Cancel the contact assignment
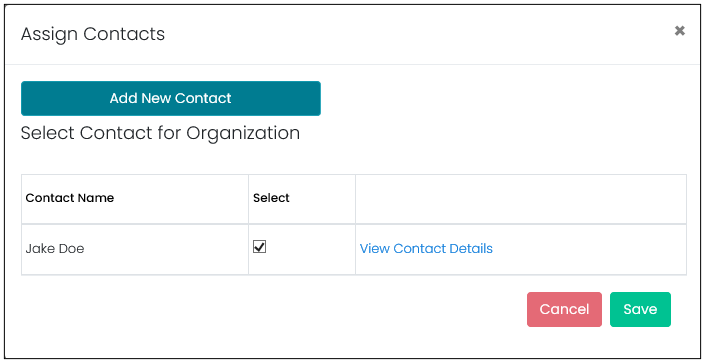703x362 pixels. (x=564, y=309)
